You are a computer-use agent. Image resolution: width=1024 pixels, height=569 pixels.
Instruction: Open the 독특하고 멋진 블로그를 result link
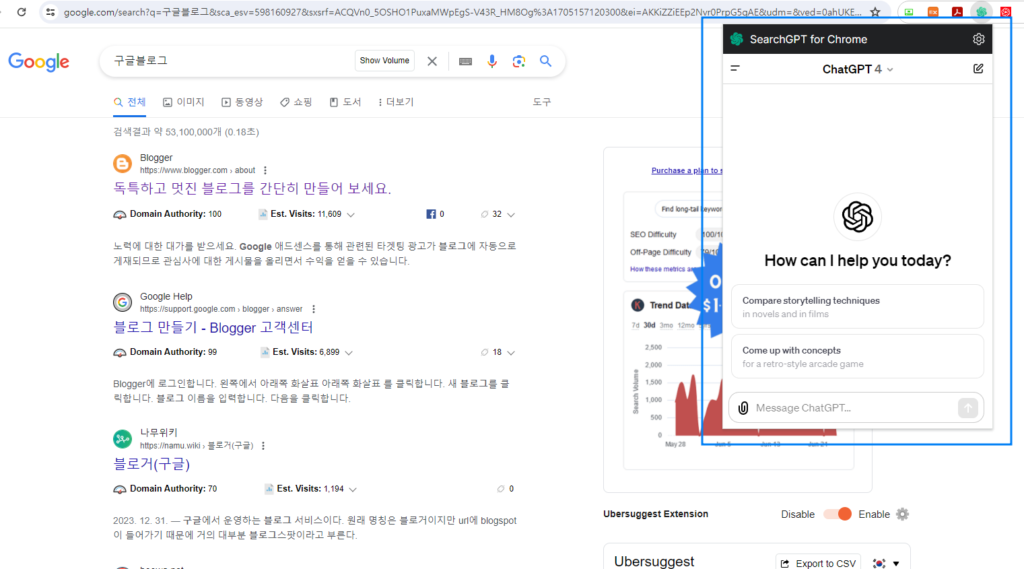(252, 189)
